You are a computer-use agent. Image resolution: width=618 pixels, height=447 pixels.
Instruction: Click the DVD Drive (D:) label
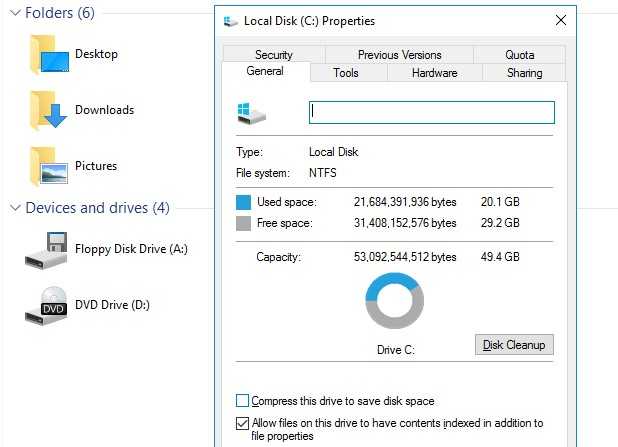[x=112, y=305]
